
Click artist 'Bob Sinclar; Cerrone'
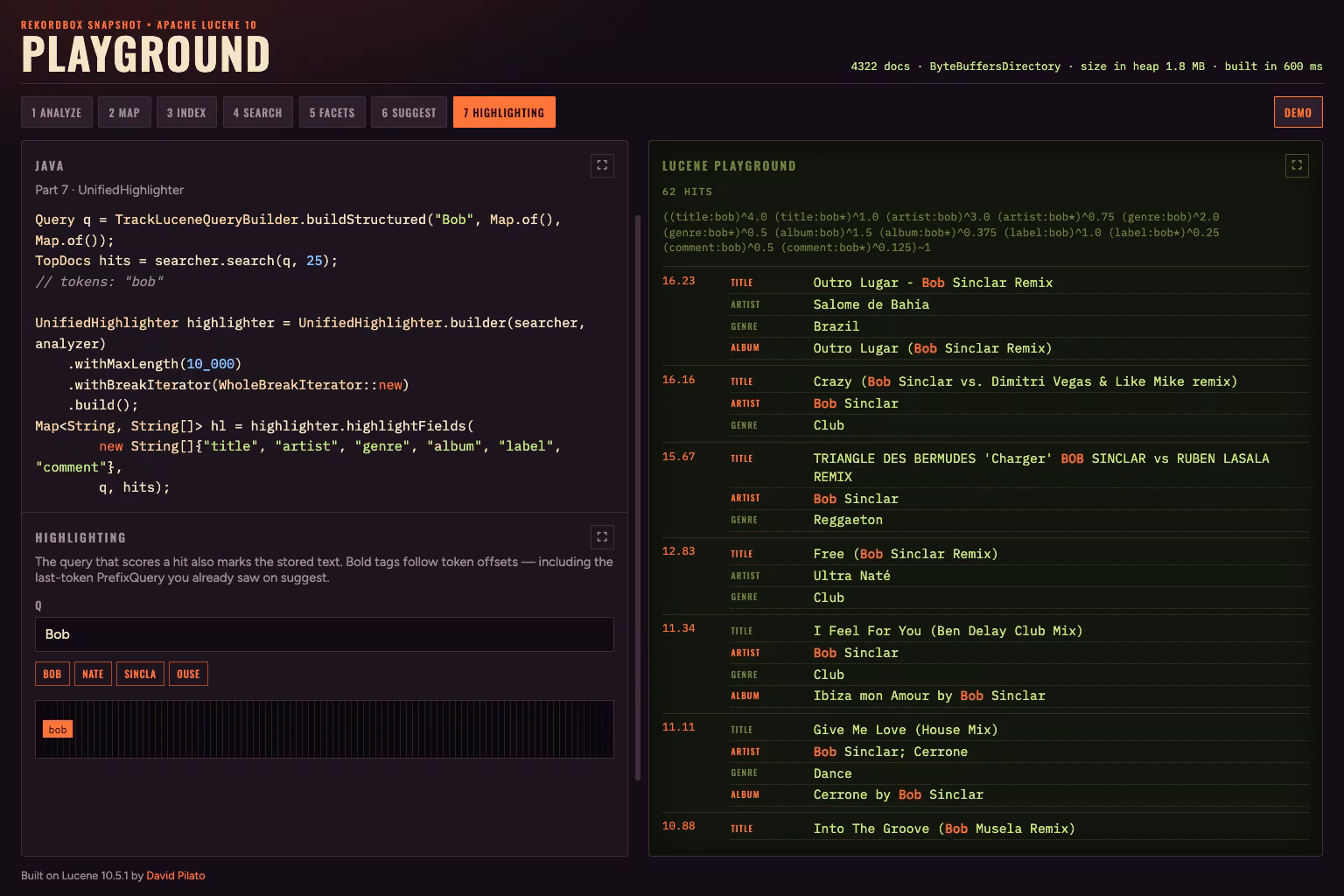891,752
